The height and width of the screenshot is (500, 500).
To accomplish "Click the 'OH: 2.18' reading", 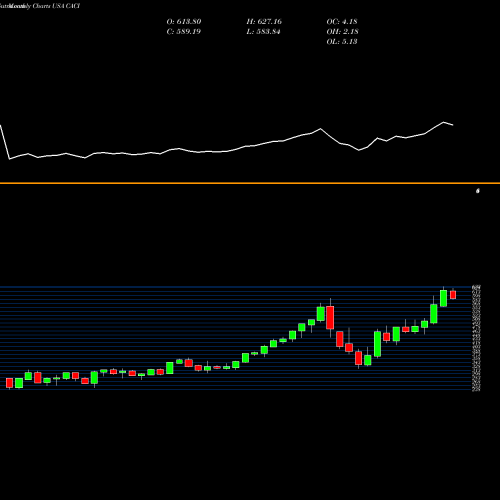I will (x=342, y=32).
